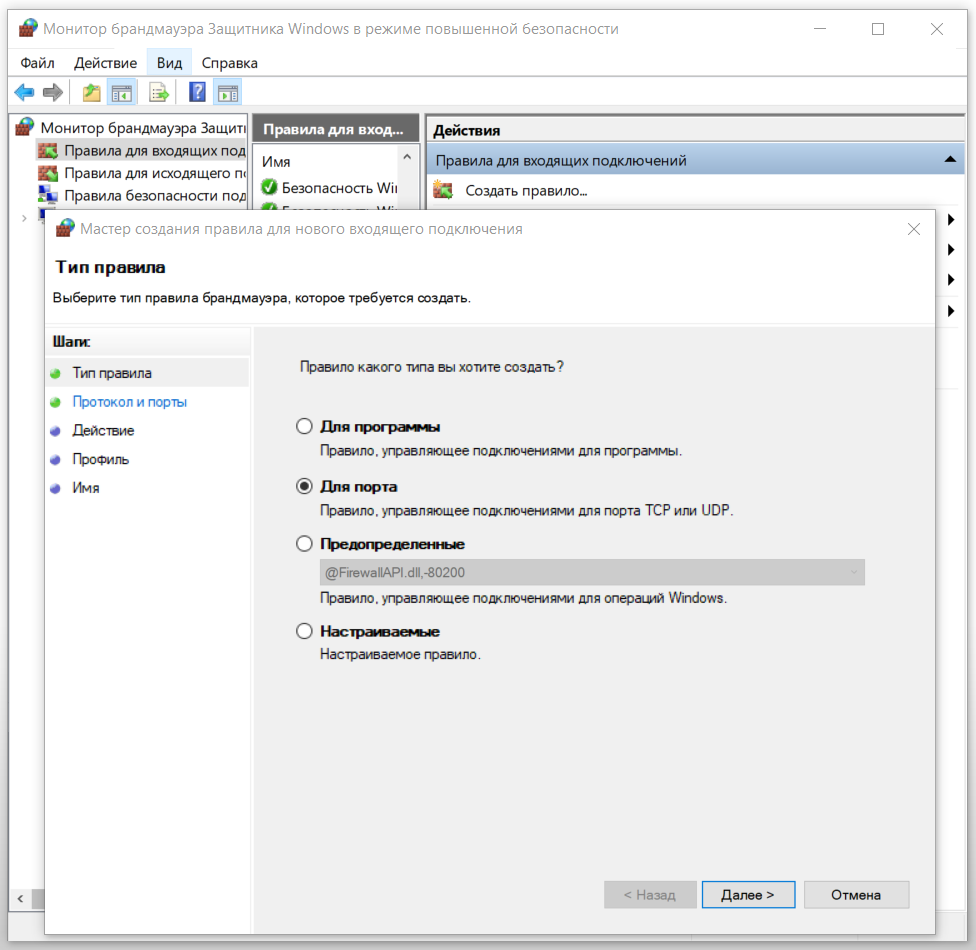Open the Справка menu

tap(229, 63)
